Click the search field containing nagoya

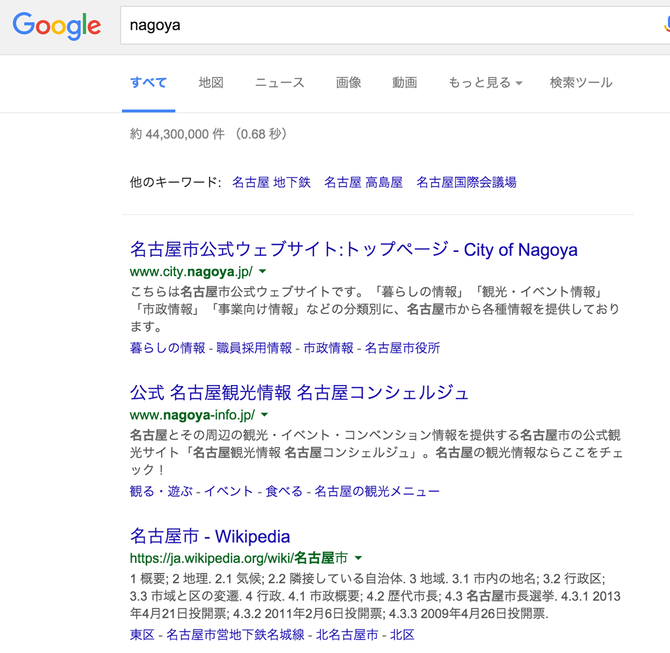[380, 26]
